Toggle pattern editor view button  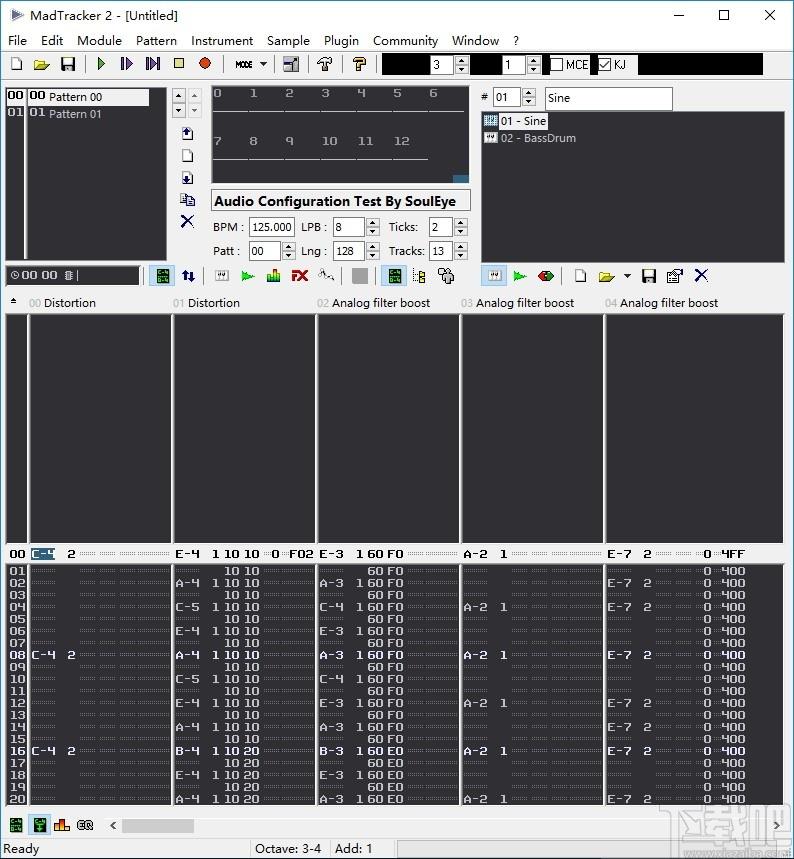pos(163,276)
